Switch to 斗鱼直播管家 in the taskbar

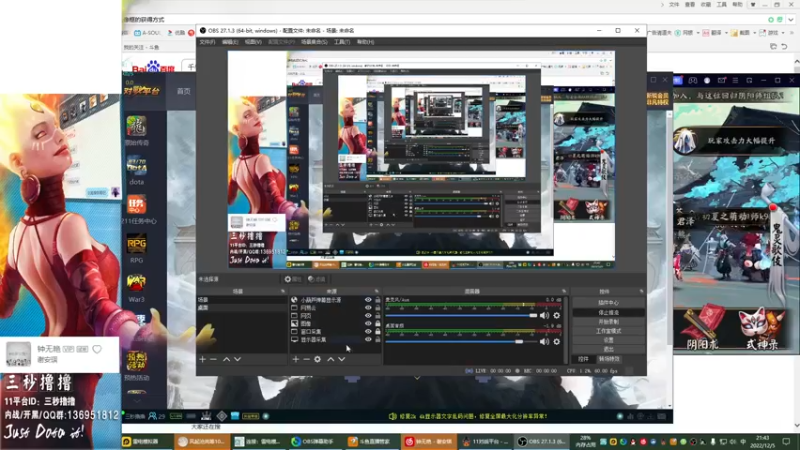[372, 441]
